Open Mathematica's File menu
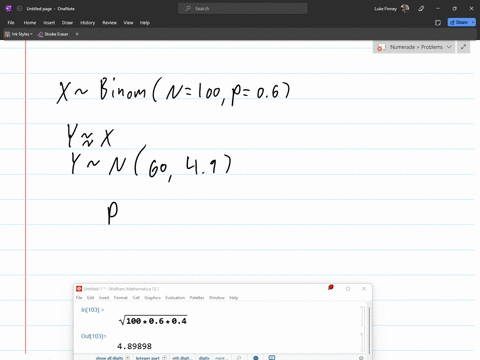480x360 pixels. pos(79,298)
